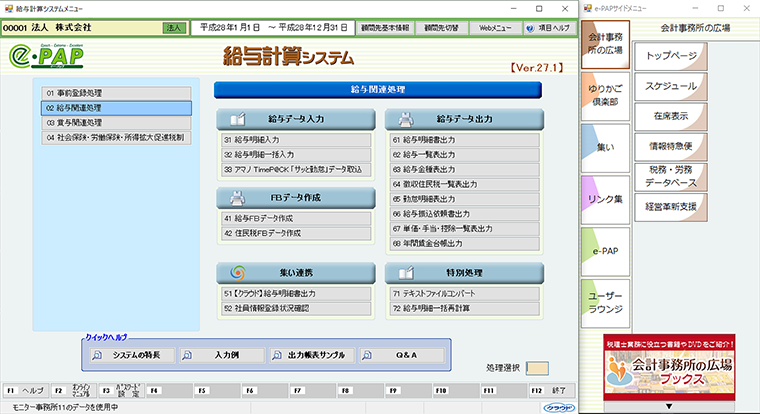The height and width of the screenshot is (414, 760).
Task: Click the F12 終了 function key
Action: (x=552, y=391)
